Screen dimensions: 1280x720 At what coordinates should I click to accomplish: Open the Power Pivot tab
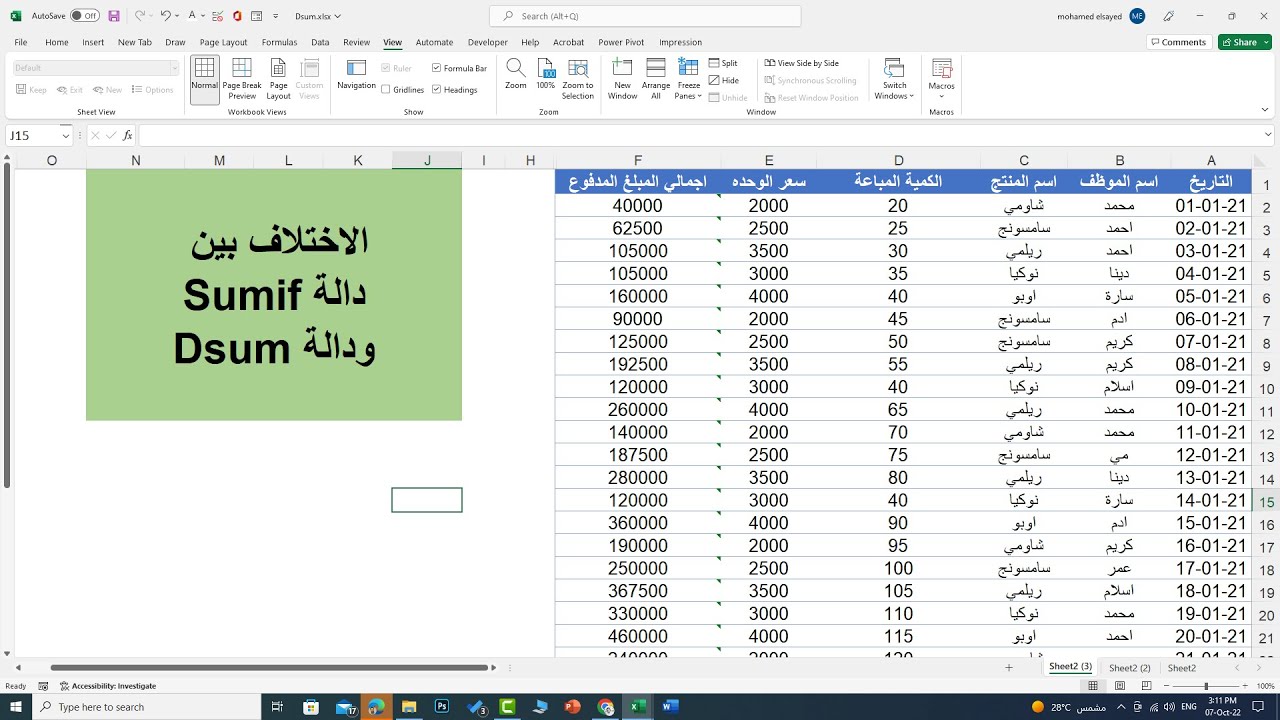pyautogui.click(x=621, y=42)
